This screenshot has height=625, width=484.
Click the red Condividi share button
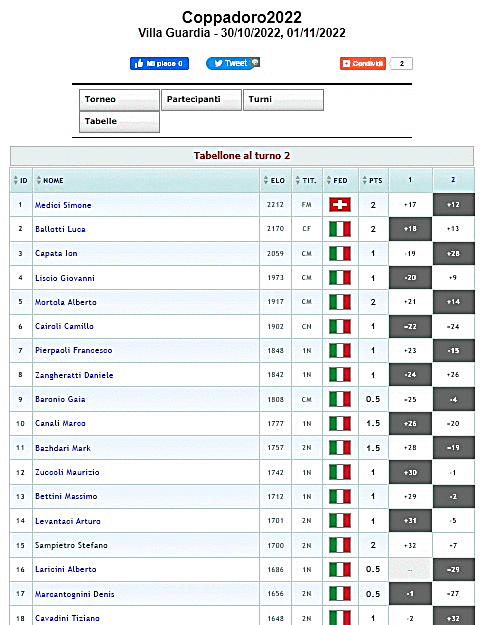tap(362, 63)
